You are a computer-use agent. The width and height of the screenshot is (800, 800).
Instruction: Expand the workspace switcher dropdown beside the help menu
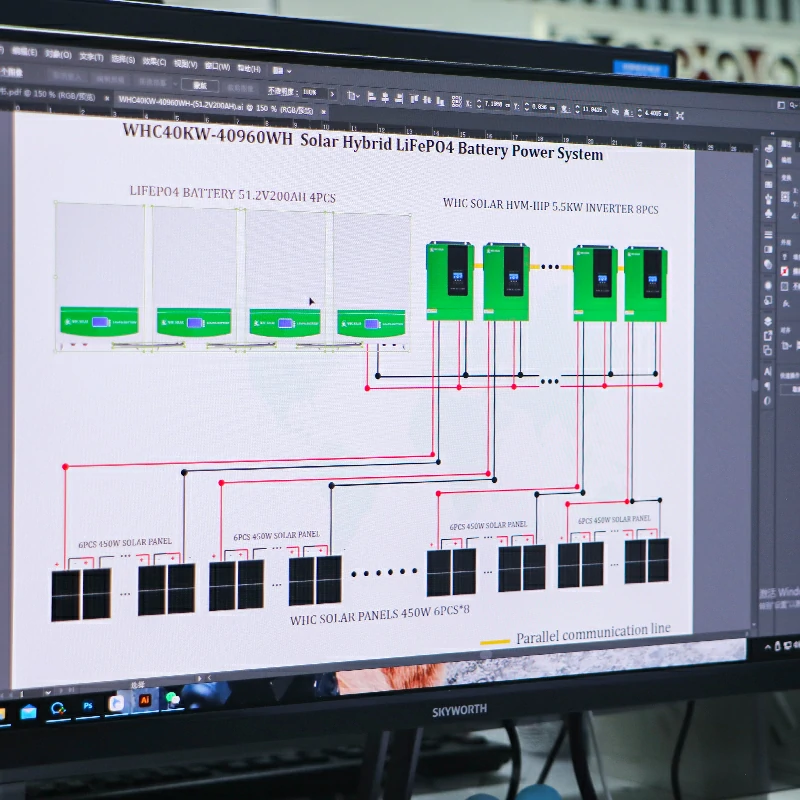[282, 70]
